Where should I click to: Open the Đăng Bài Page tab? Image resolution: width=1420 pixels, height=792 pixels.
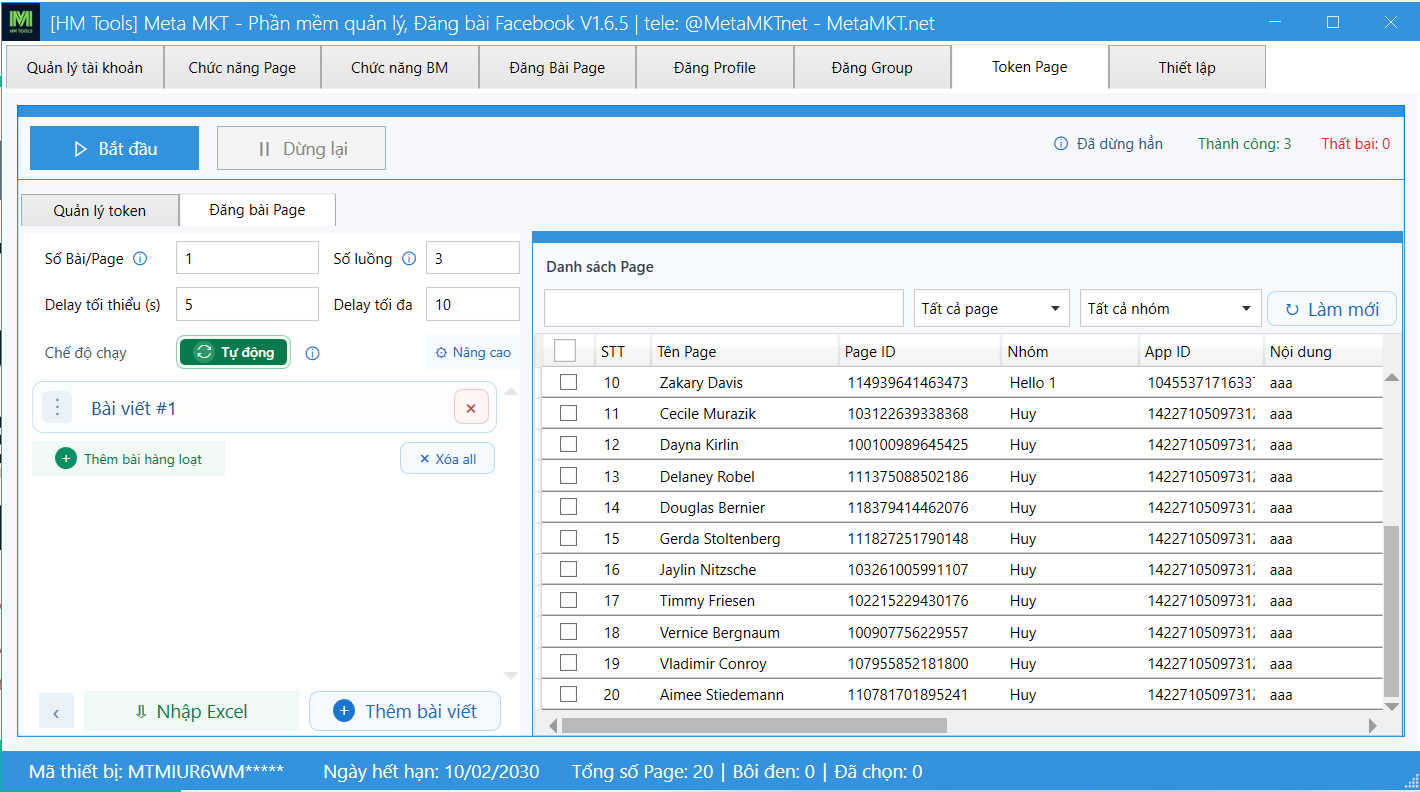pyautogui.click(x=557, y=68)
